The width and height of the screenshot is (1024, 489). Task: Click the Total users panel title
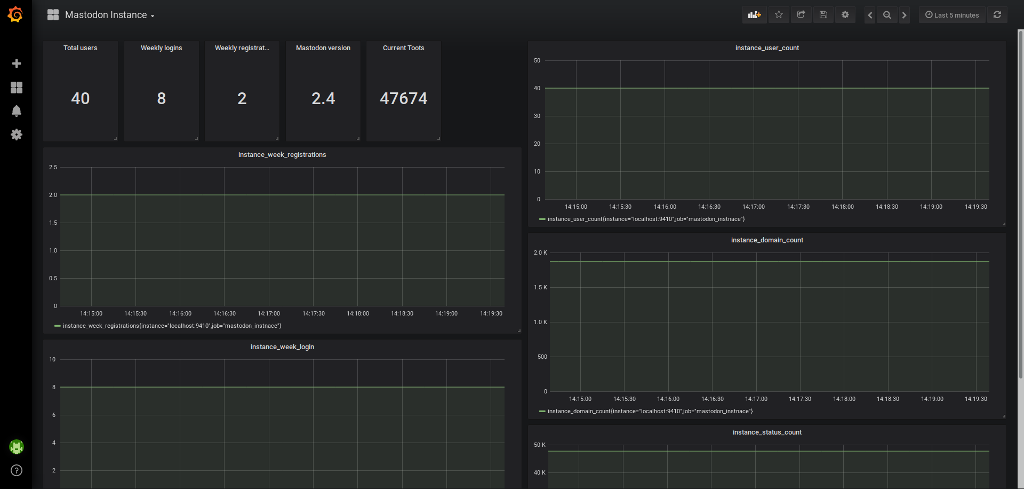[x=80, y=48]
